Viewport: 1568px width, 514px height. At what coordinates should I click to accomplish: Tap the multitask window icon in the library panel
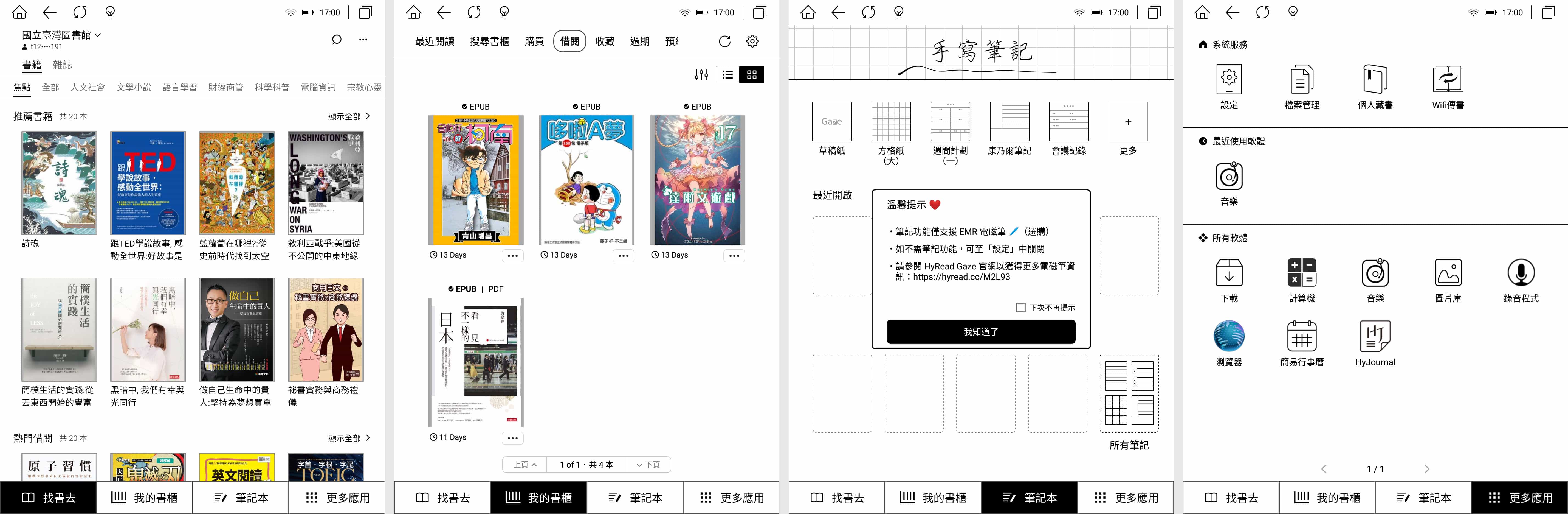click(x=365, y=12)
